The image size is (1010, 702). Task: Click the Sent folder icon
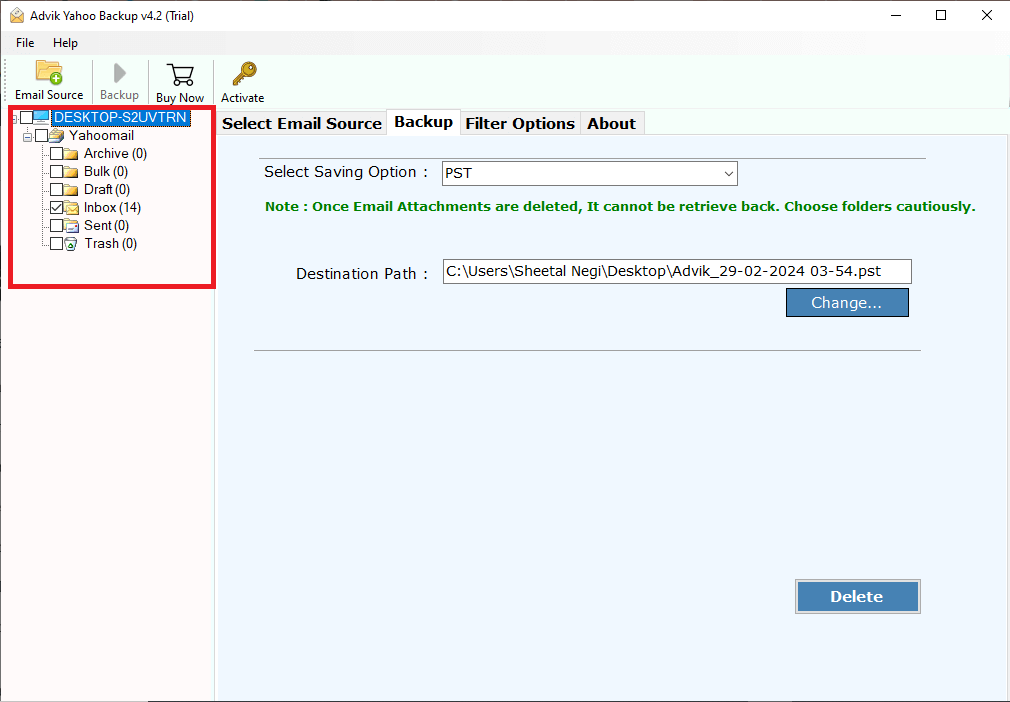tap(71, 226)
